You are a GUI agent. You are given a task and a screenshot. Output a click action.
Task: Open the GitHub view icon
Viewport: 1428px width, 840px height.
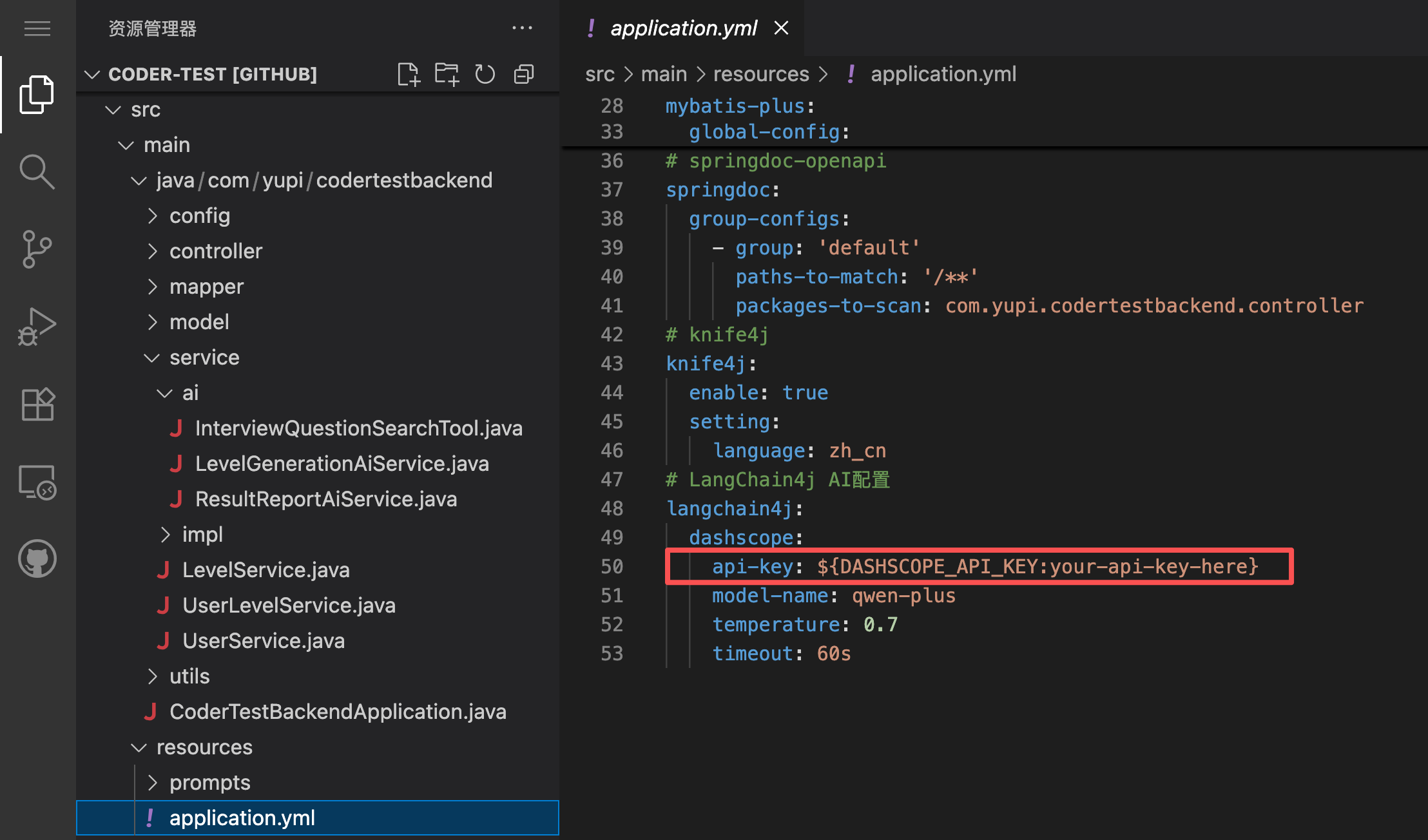pos(37,558)
